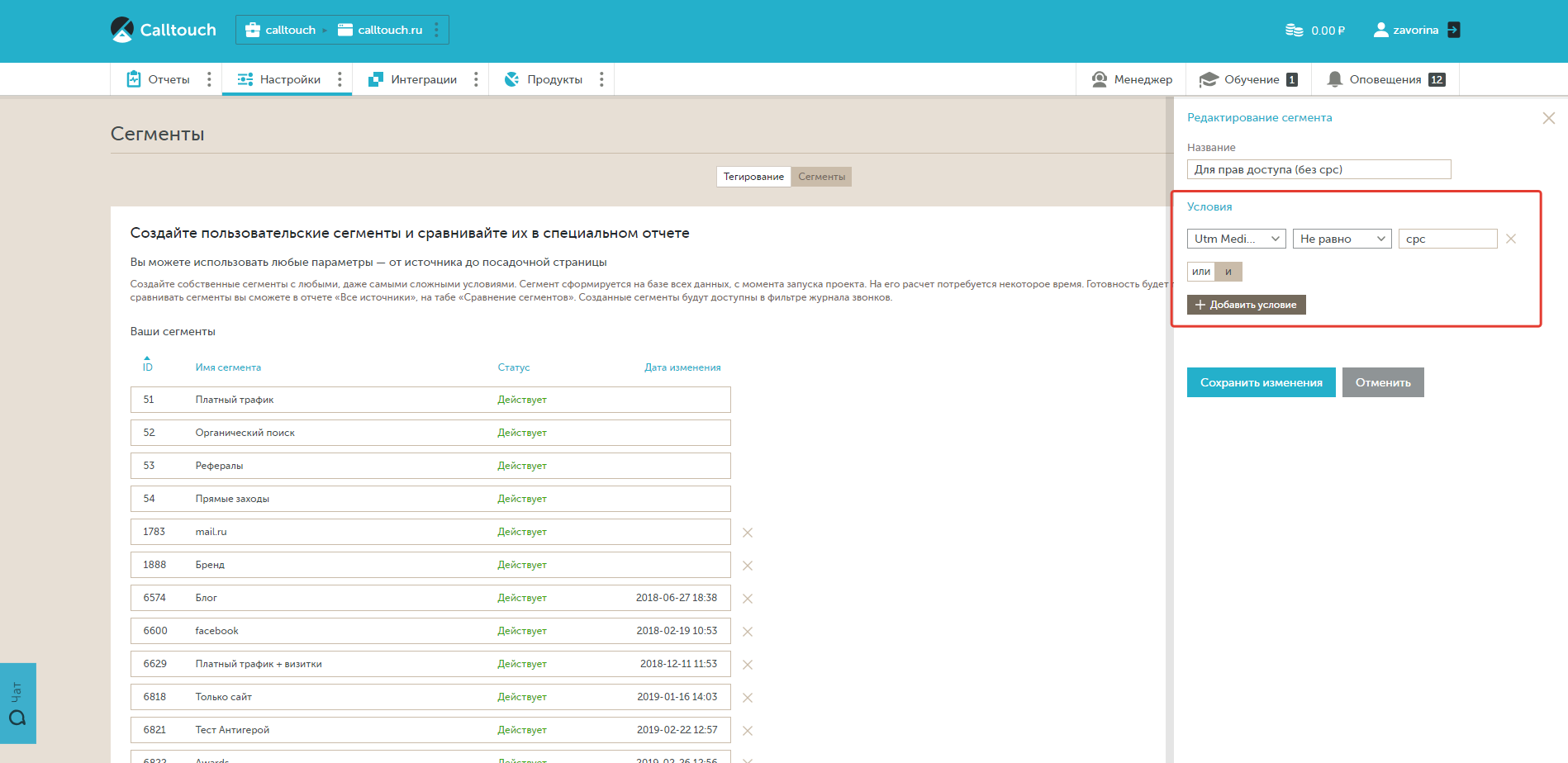Click the segment Название input field
Screen dimensions: 1568x763
(1319, 169)
